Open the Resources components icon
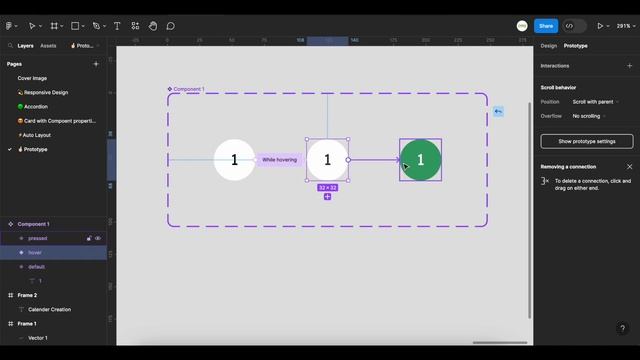The width and height of the screenshot is (640, 360). [135, 26]
